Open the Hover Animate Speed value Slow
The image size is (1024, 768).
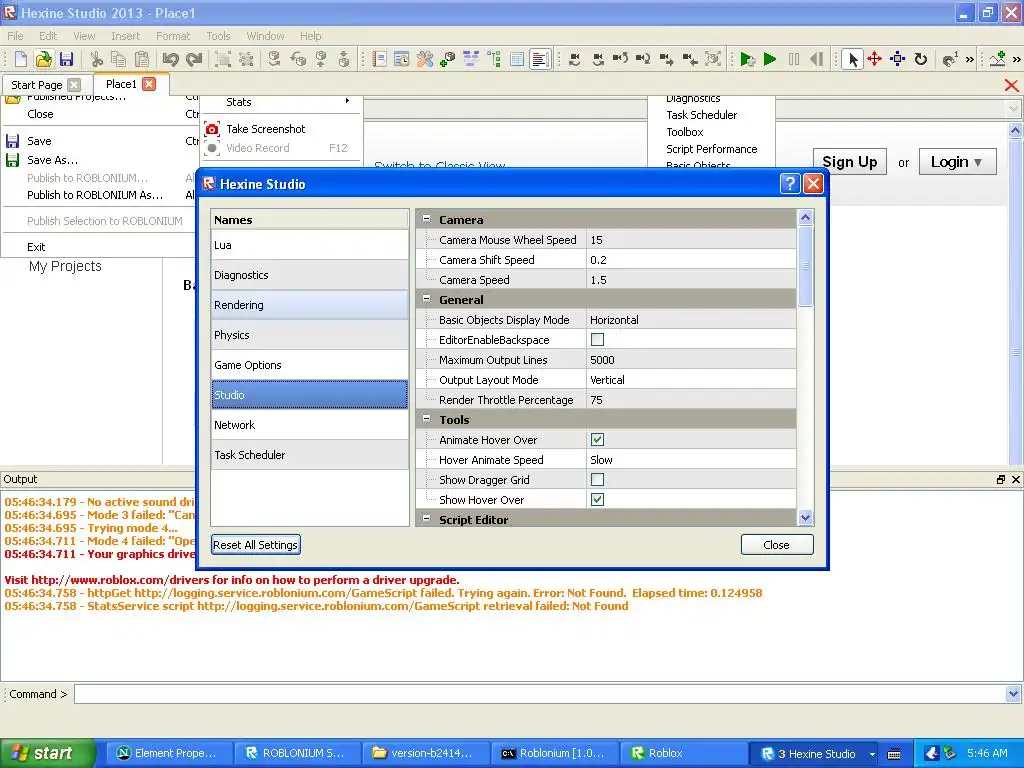tap(691, 460)
